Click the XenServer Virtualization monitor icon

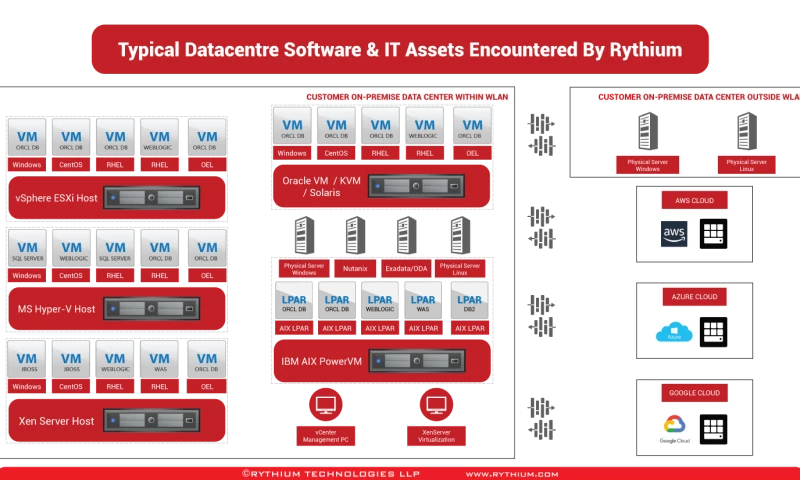click(x=436, y=405)
